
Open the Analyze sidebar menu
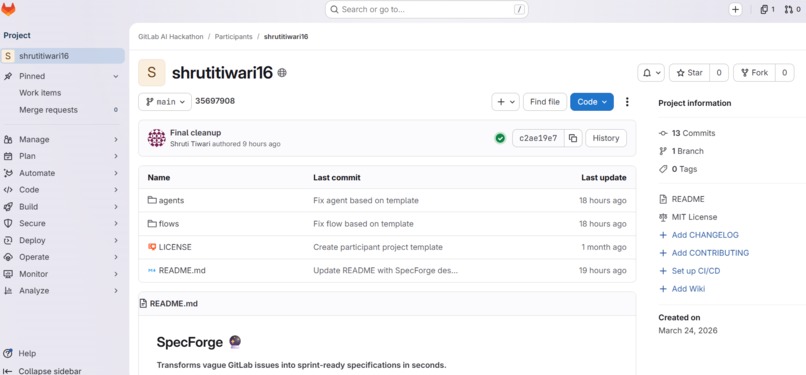click(x=63, y=291)
